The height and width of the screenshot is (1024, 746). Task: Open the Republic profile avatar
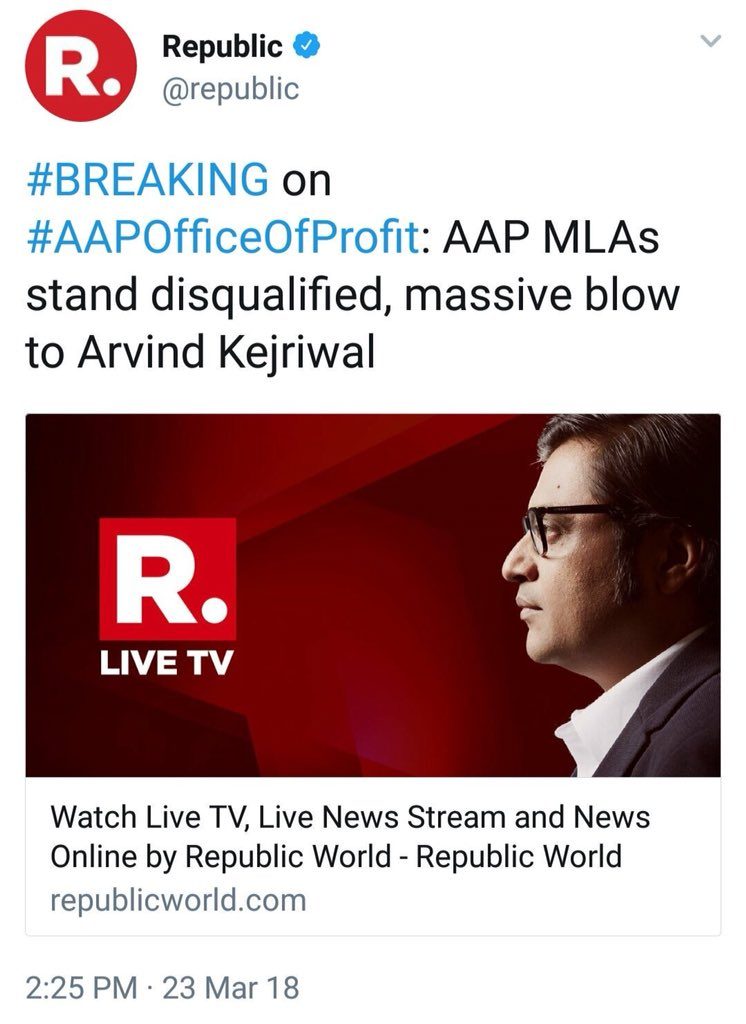(80, 65)
